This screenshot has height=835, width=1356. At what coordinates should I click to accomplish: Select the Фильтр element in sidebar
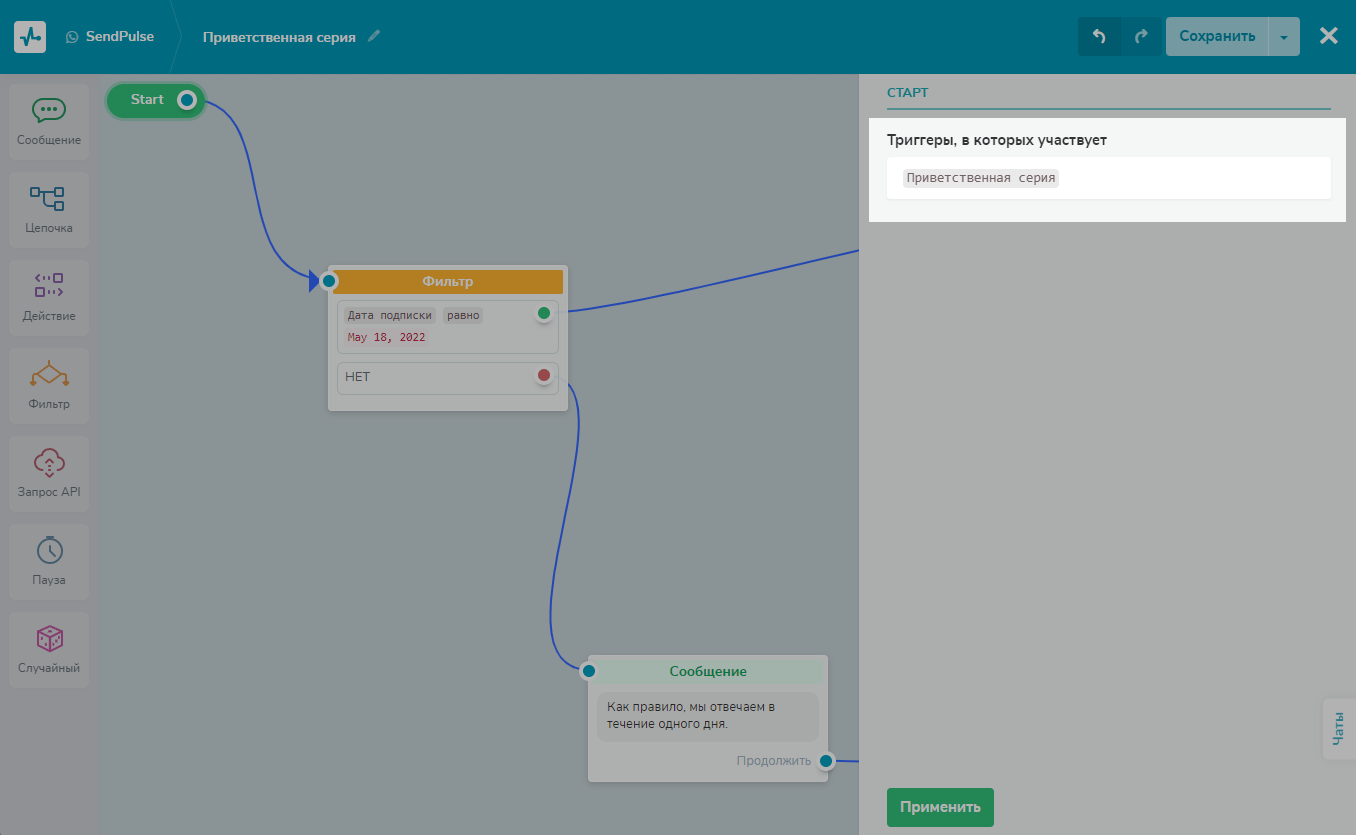coord(49,386)
